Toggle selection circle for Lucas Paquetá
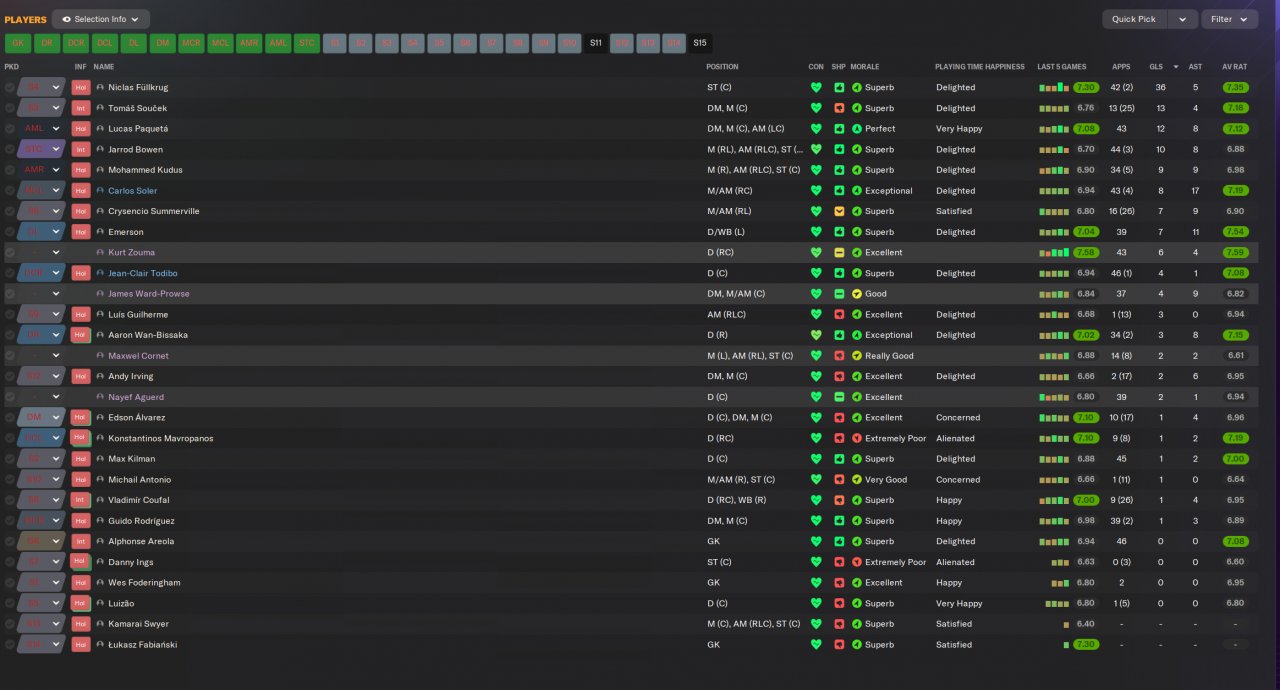The image size is (1280, 690). click(x=10, y=129)
